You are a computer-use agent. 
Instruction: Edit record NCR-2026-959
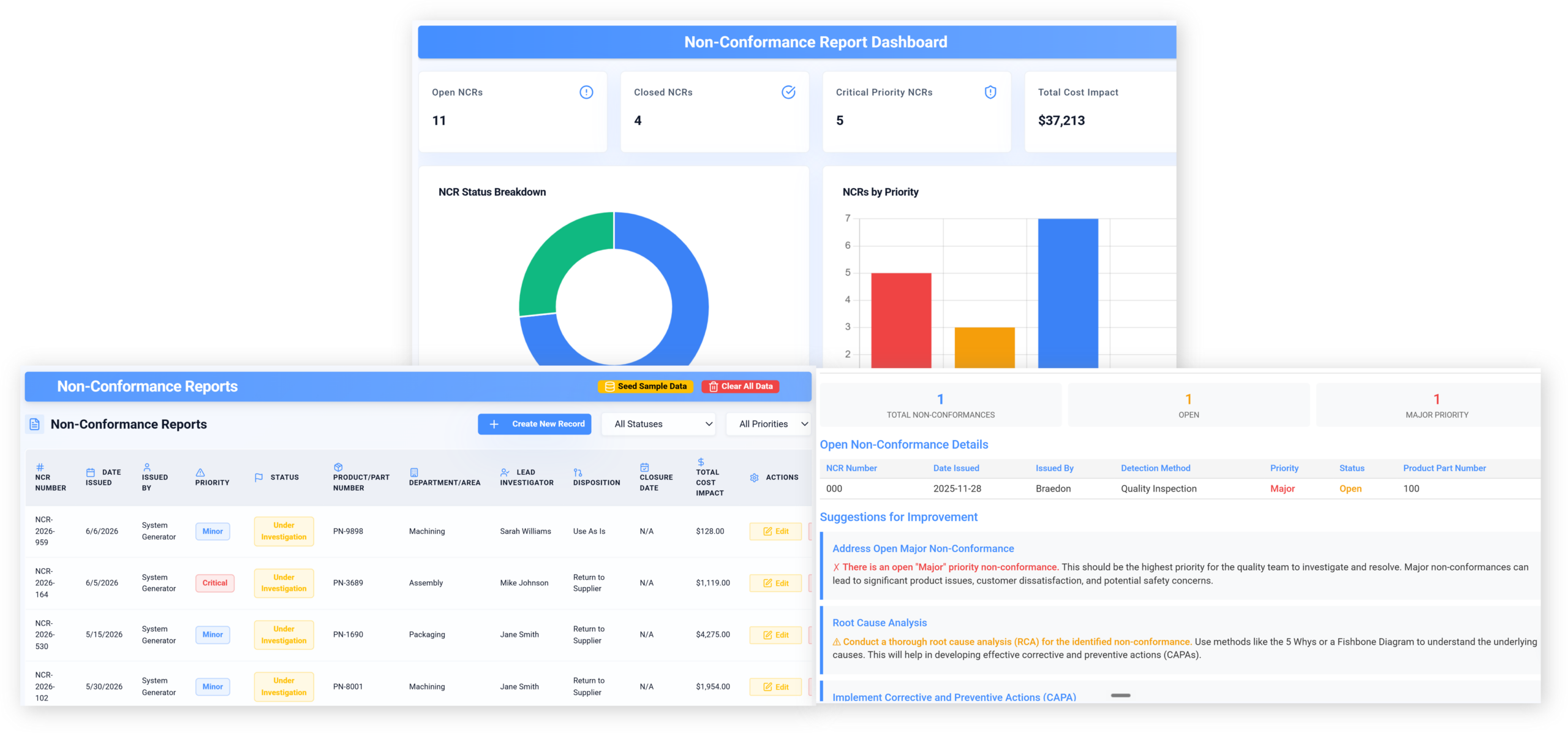[x=775, y=531]
